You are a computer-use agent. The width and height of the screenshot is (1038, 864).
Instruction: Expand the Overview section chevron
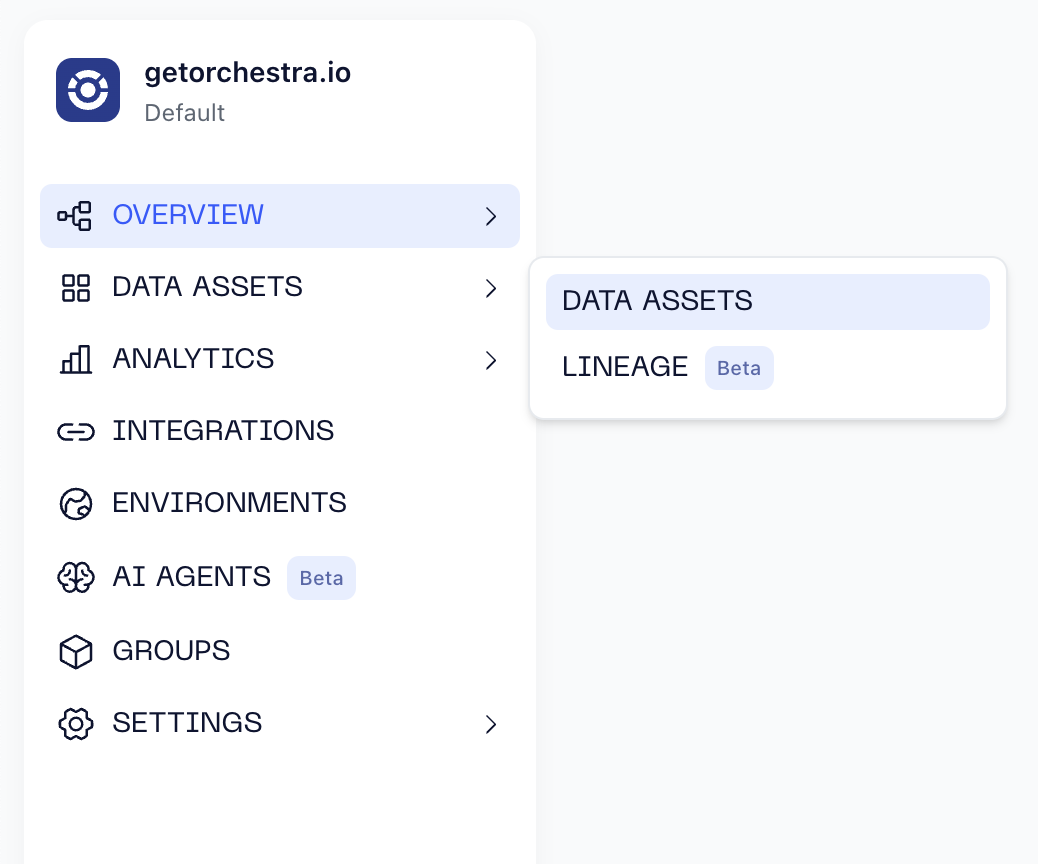[x=491, y=216]
